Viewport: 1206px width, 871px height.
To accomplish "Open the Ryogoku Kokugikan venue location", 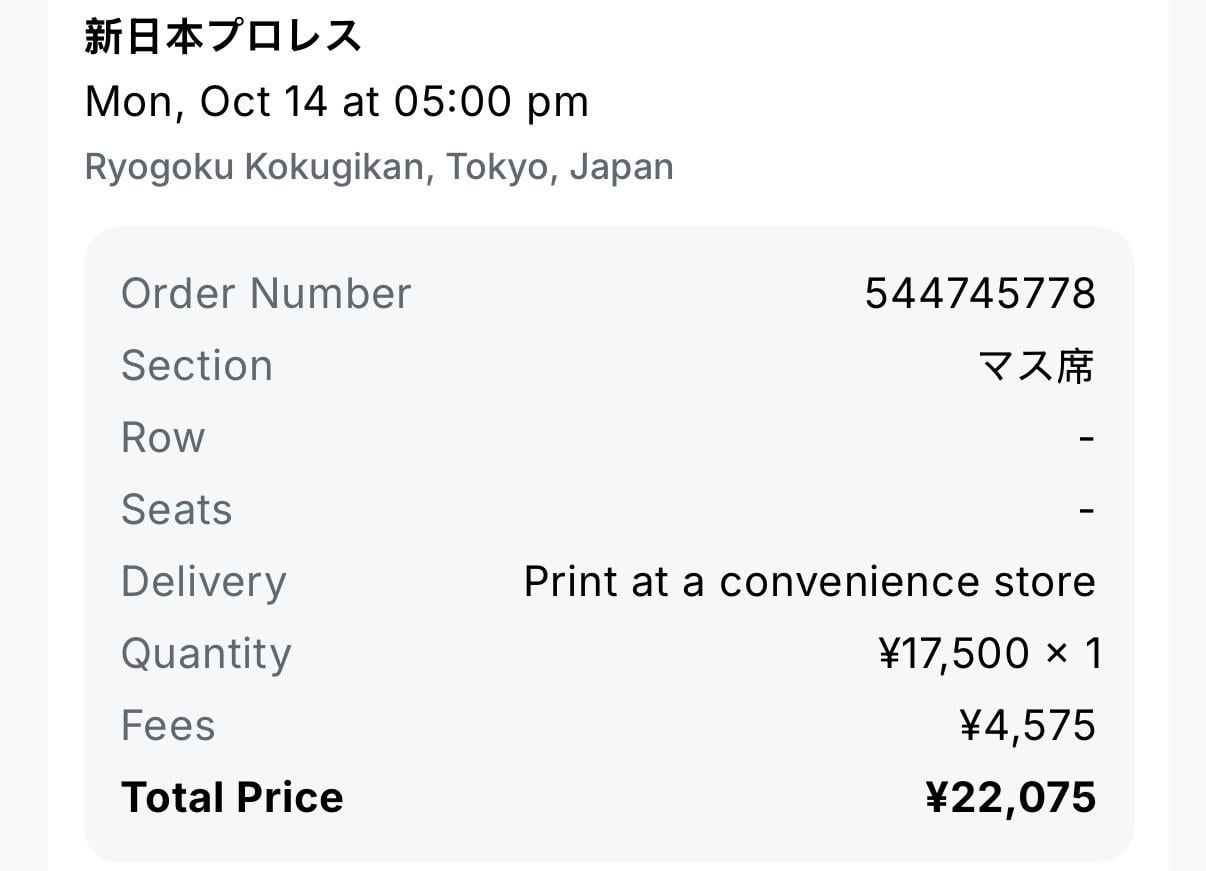I will [379, 166].
